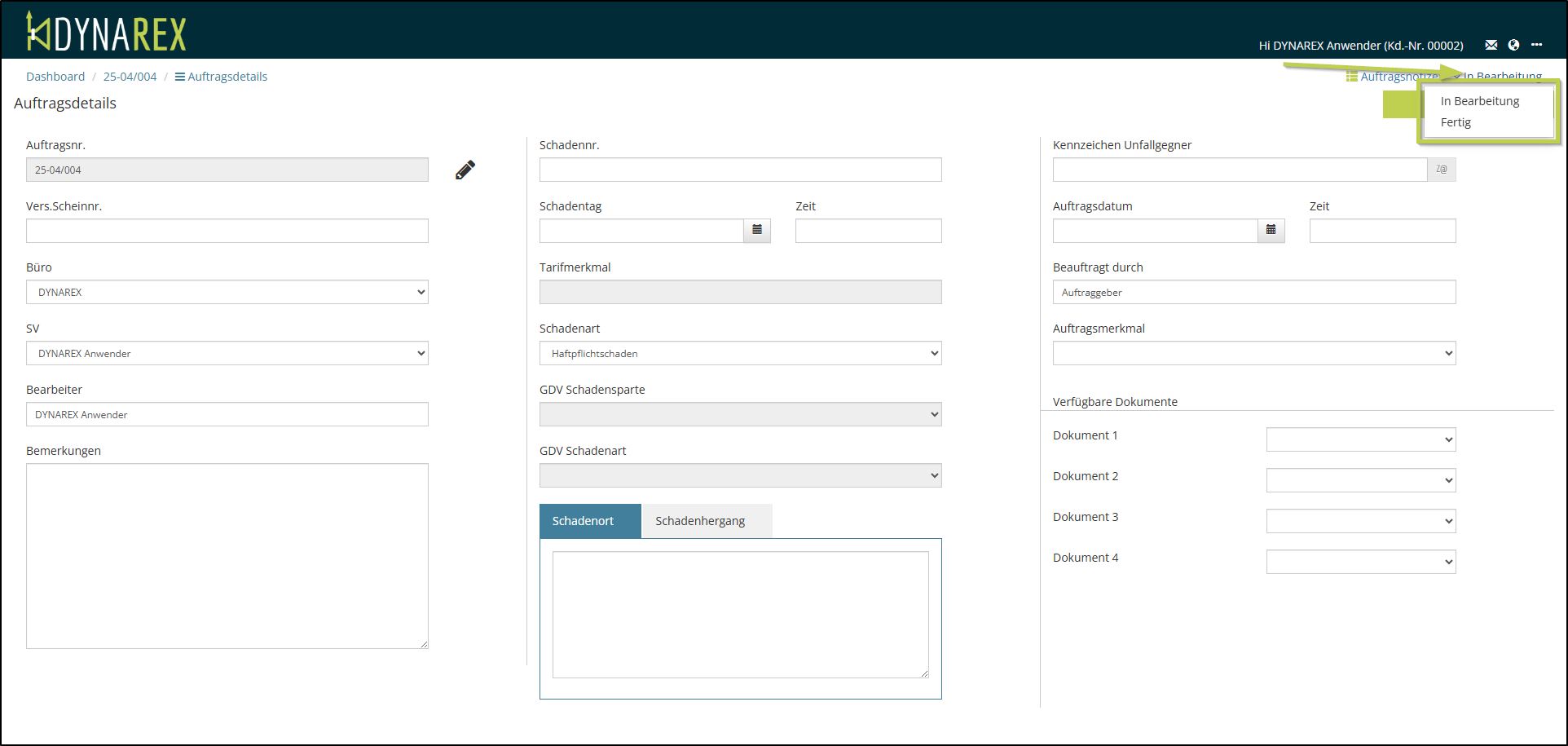Image resolution: width=1568 pixels, height=746 pixels.
Task: Open the 25-04/004 breadcrumb link
Action: 130,77
